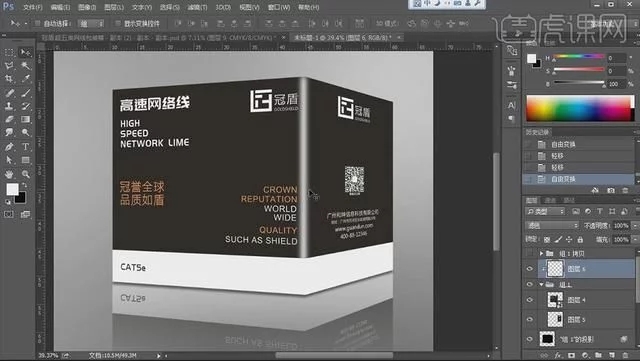Delete current state trash icon in History panel

click(625, 190)
